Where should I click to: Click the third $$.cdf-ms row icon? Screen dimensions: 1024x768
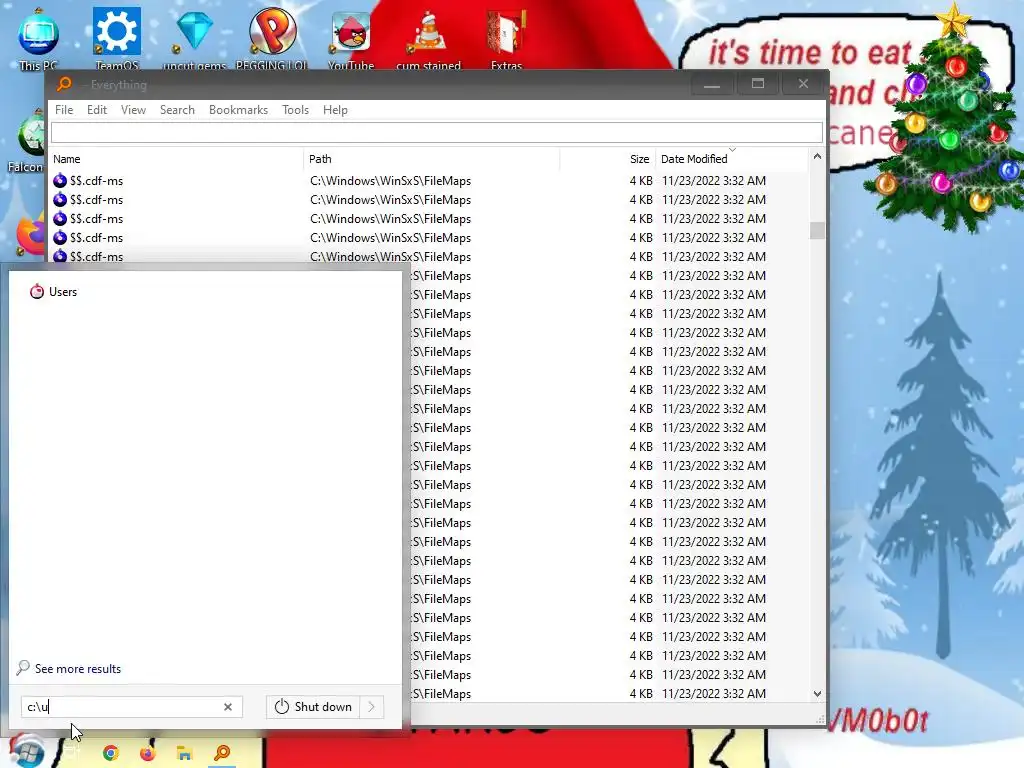click(60, 218)
